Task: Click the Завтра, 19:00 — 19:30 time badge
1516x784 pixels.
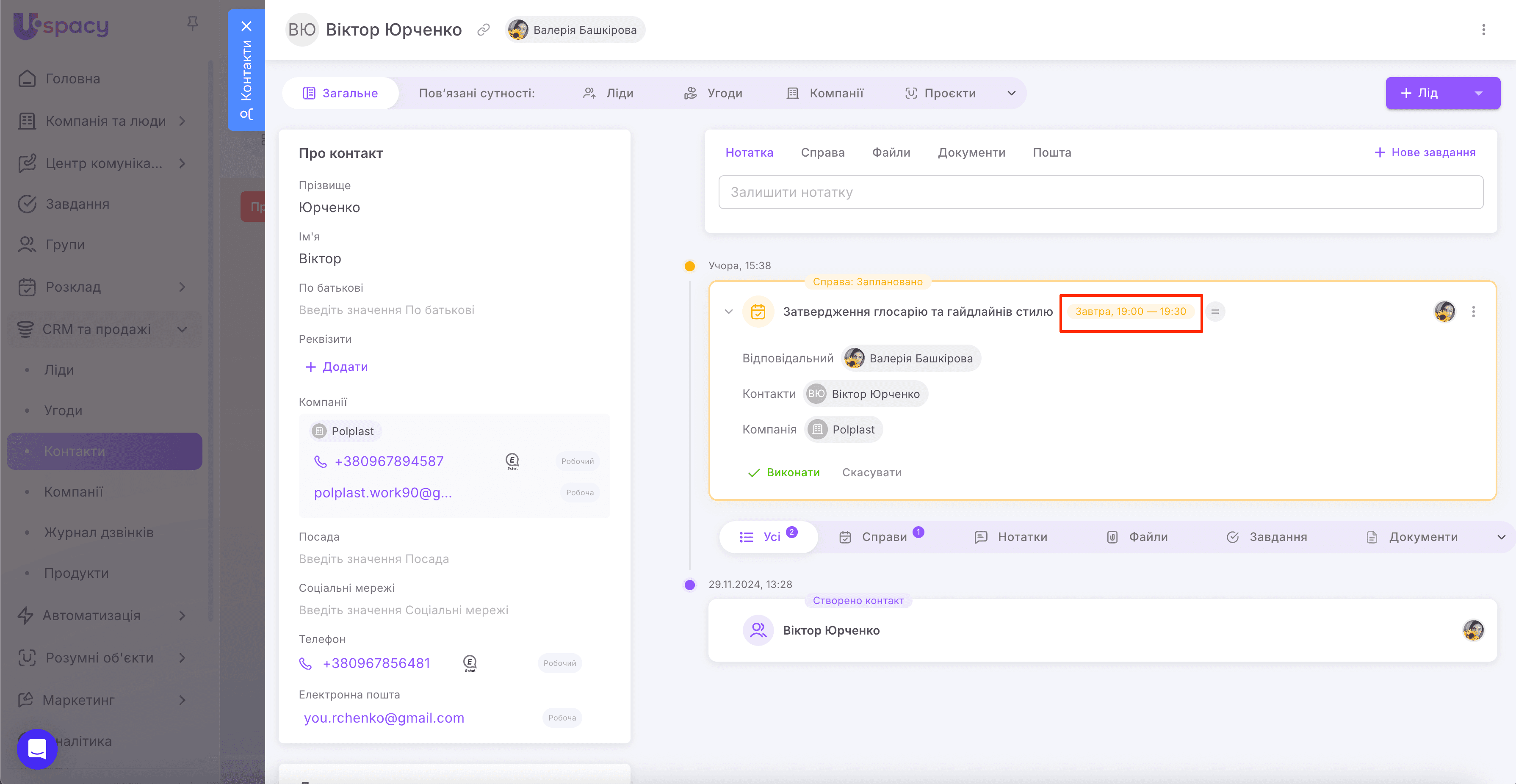Action: click(x=1131, y=312)
